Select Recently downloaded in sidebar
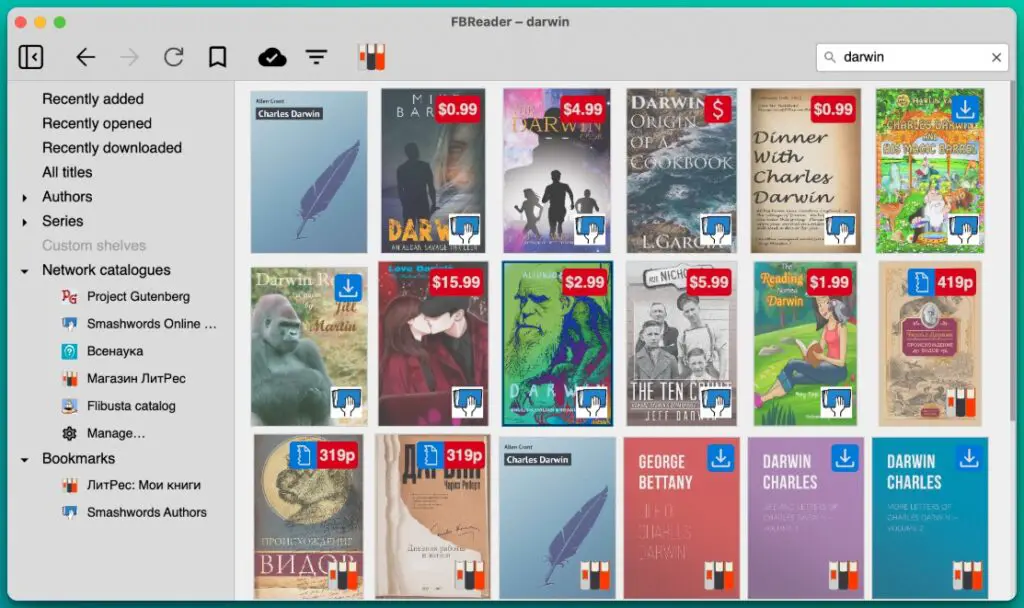 (112, 148)
